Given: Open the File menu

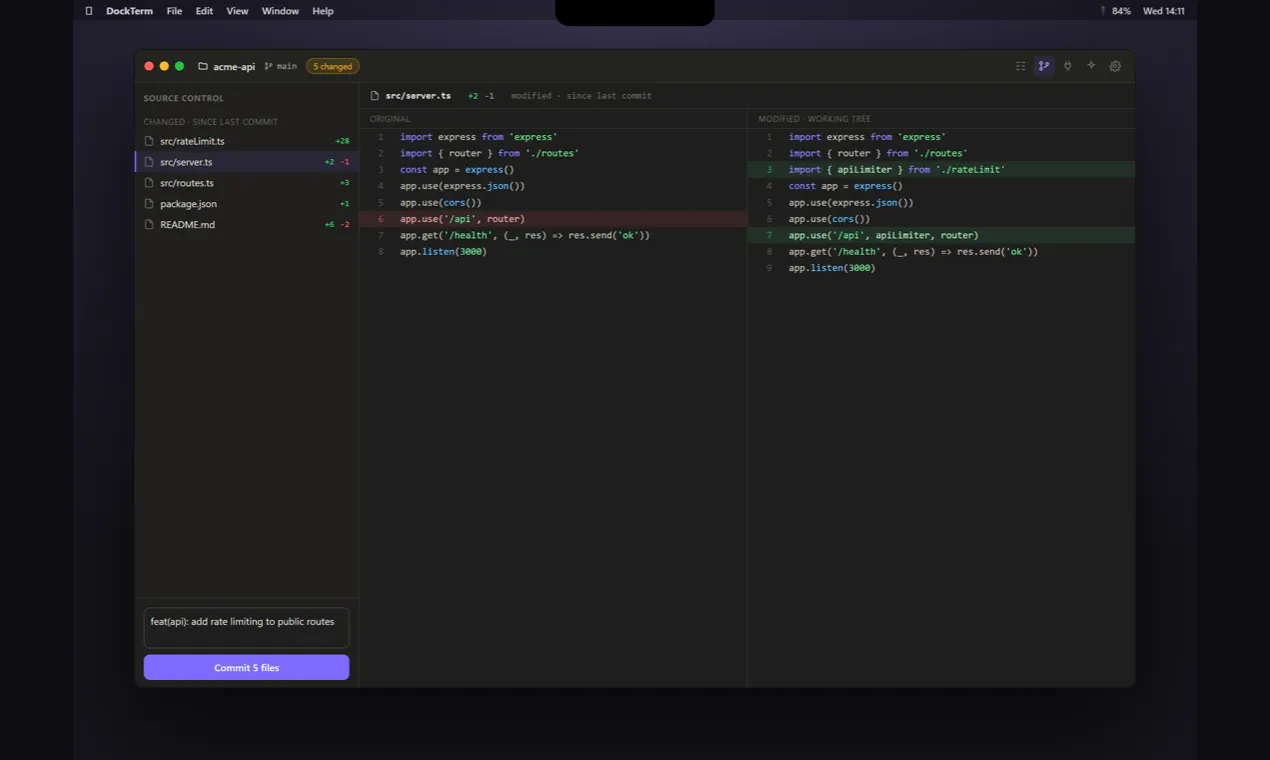Looking at the screenshot, I should (x=174, y=11).
